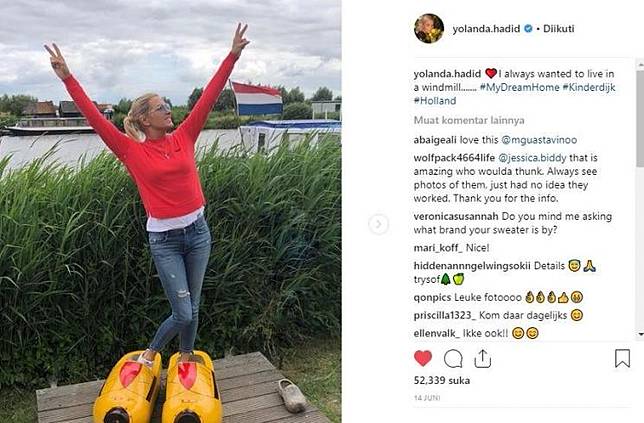644x423 pixels.
Task: Open the comment speech bubble icon
Action: tap(453, 359)
